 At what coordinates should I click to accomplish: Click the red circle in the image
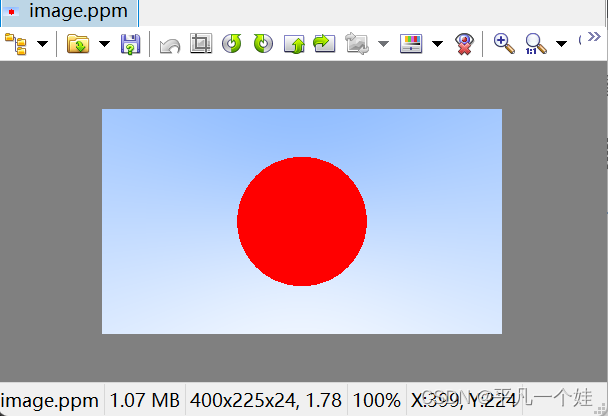coord(302,221)
